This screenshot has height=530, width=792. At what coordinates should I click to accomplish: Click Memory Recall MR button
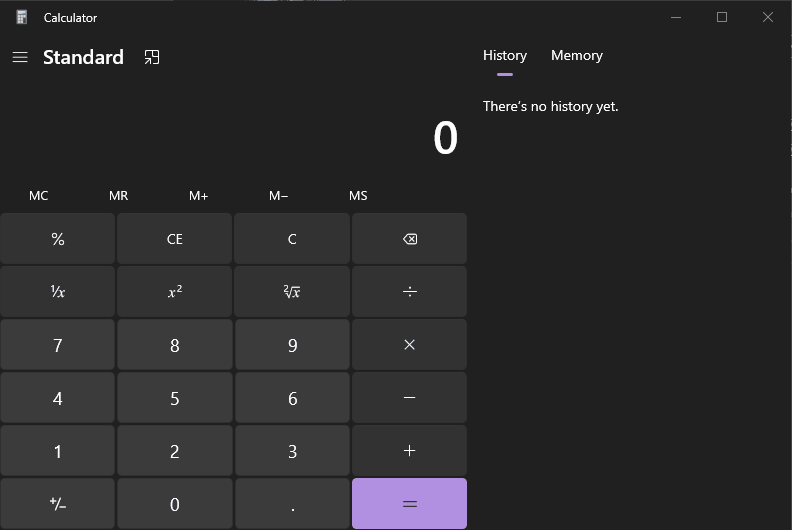coord(119,196)
